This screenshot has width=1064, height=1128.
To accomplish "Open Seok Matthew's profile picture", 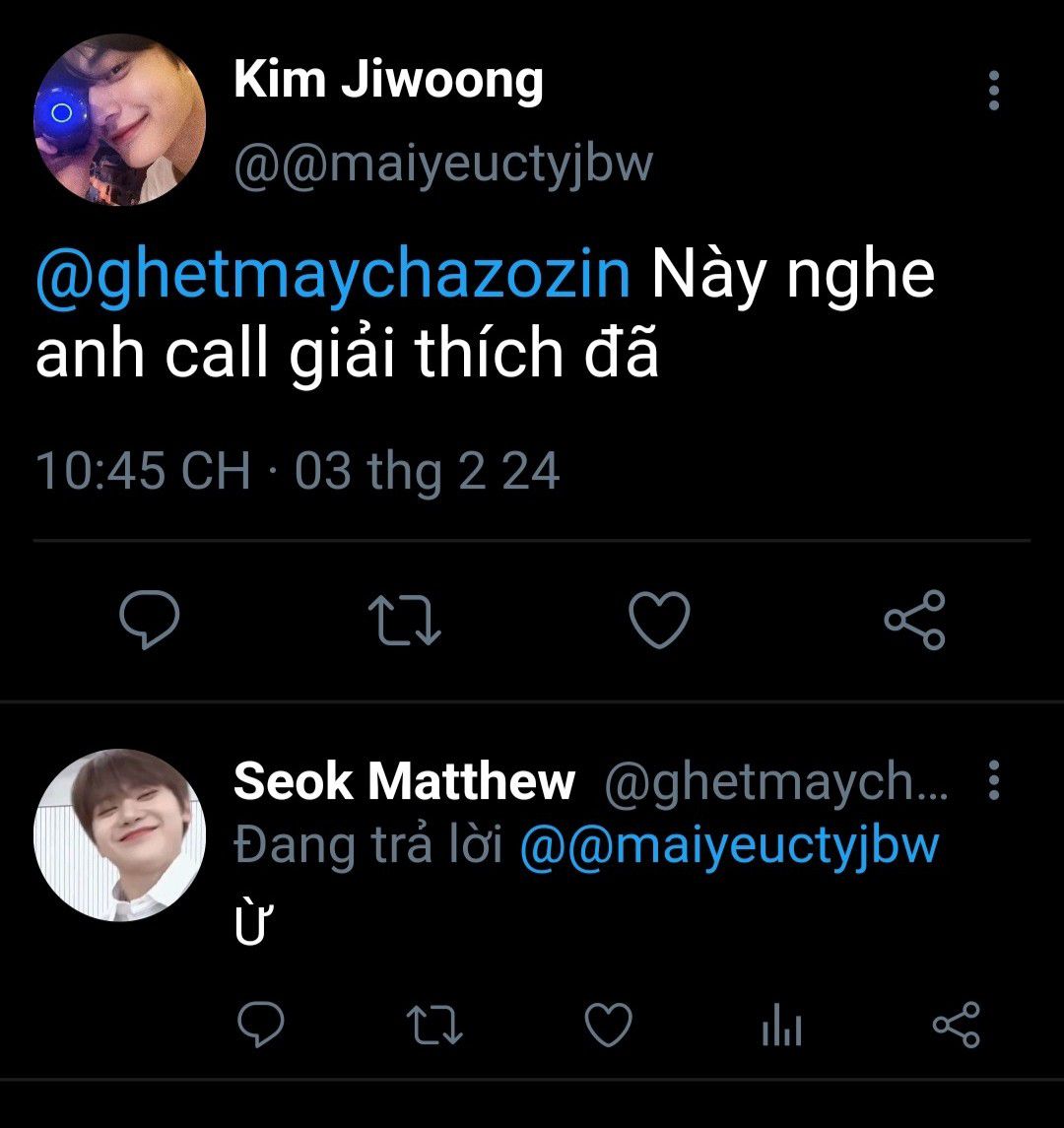I will [119, 835].
